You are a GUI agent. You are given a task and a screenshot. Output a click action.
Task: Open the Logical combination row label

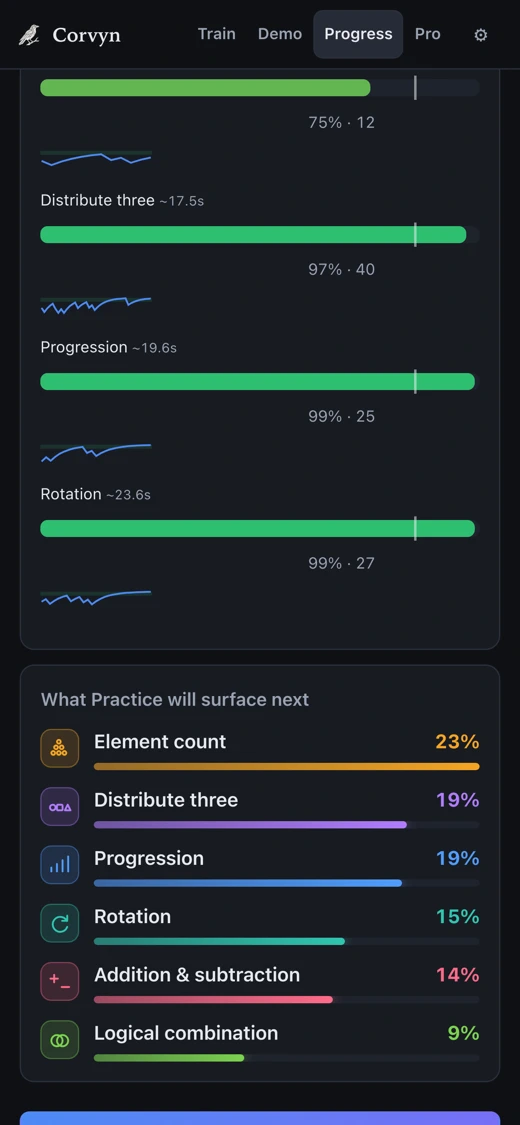186,1032
